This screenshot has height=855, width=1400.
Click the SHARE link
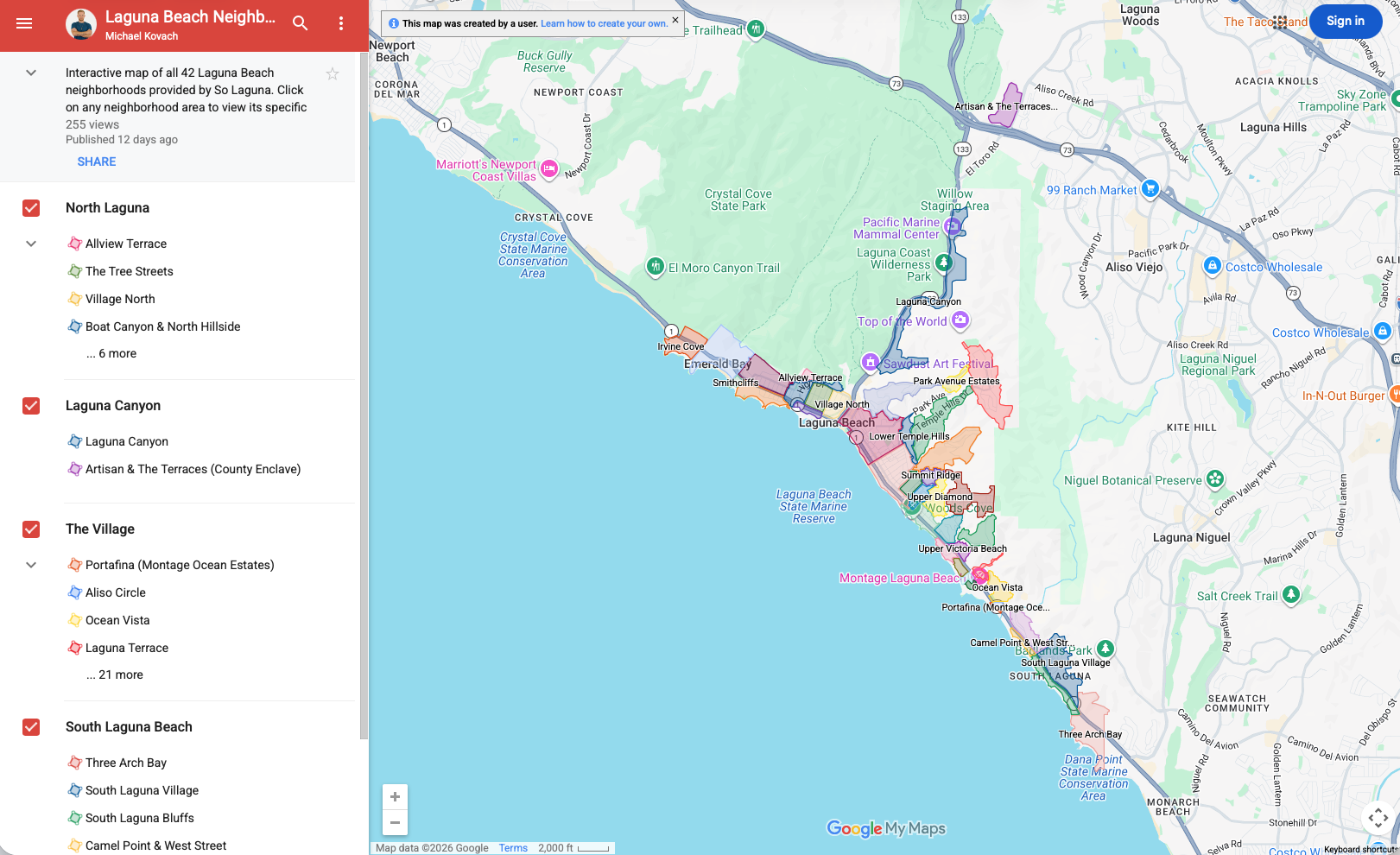[97, 161]
